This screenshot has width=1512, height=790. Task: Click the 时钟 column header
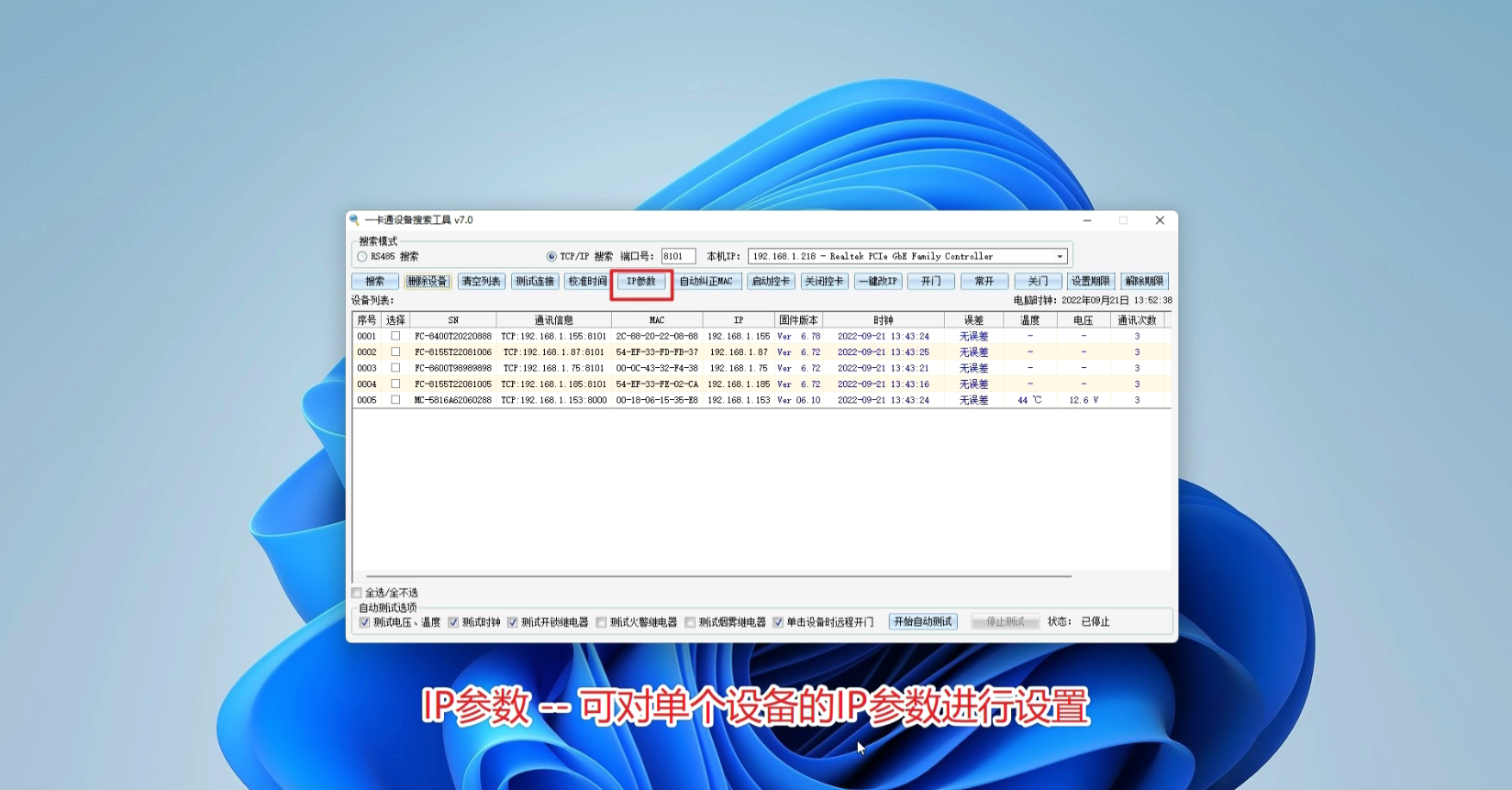click(x=884, y=320)
